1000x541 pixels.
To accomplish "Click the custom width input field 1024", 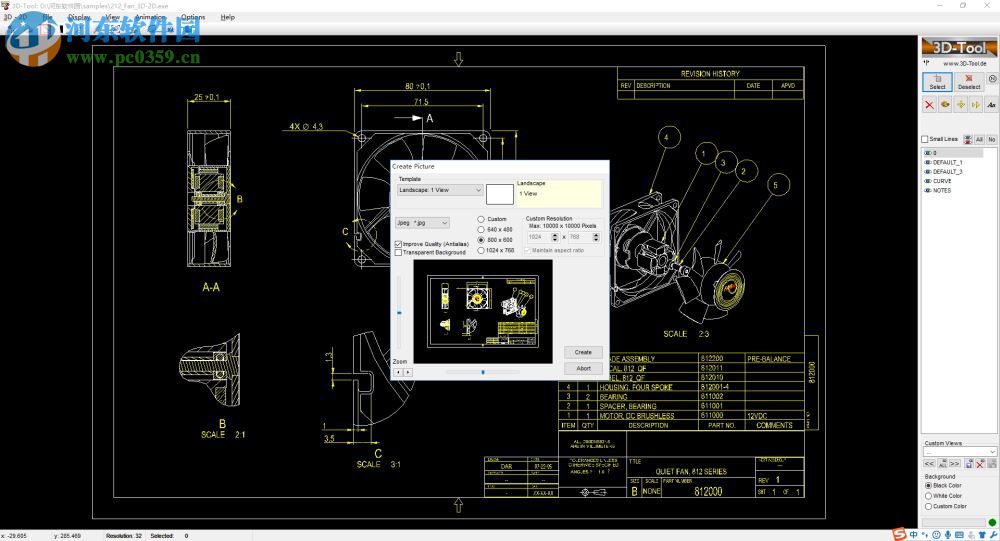I will tap(538, 237).
